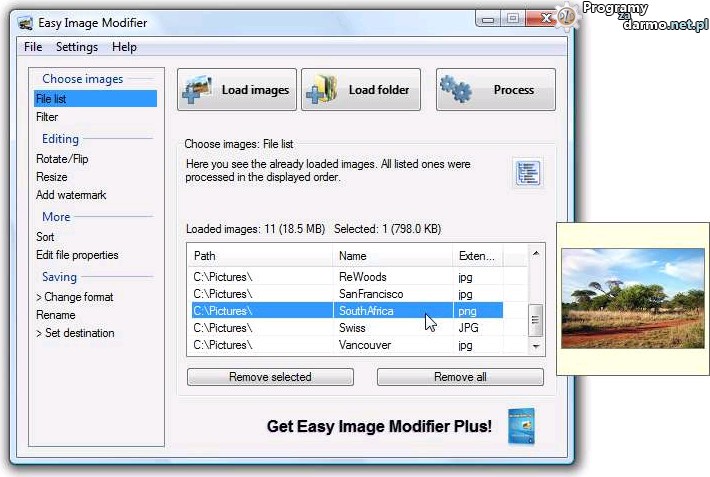Open the Settings menu
This screenshot has height=477, width=710.
click(77, 47)
